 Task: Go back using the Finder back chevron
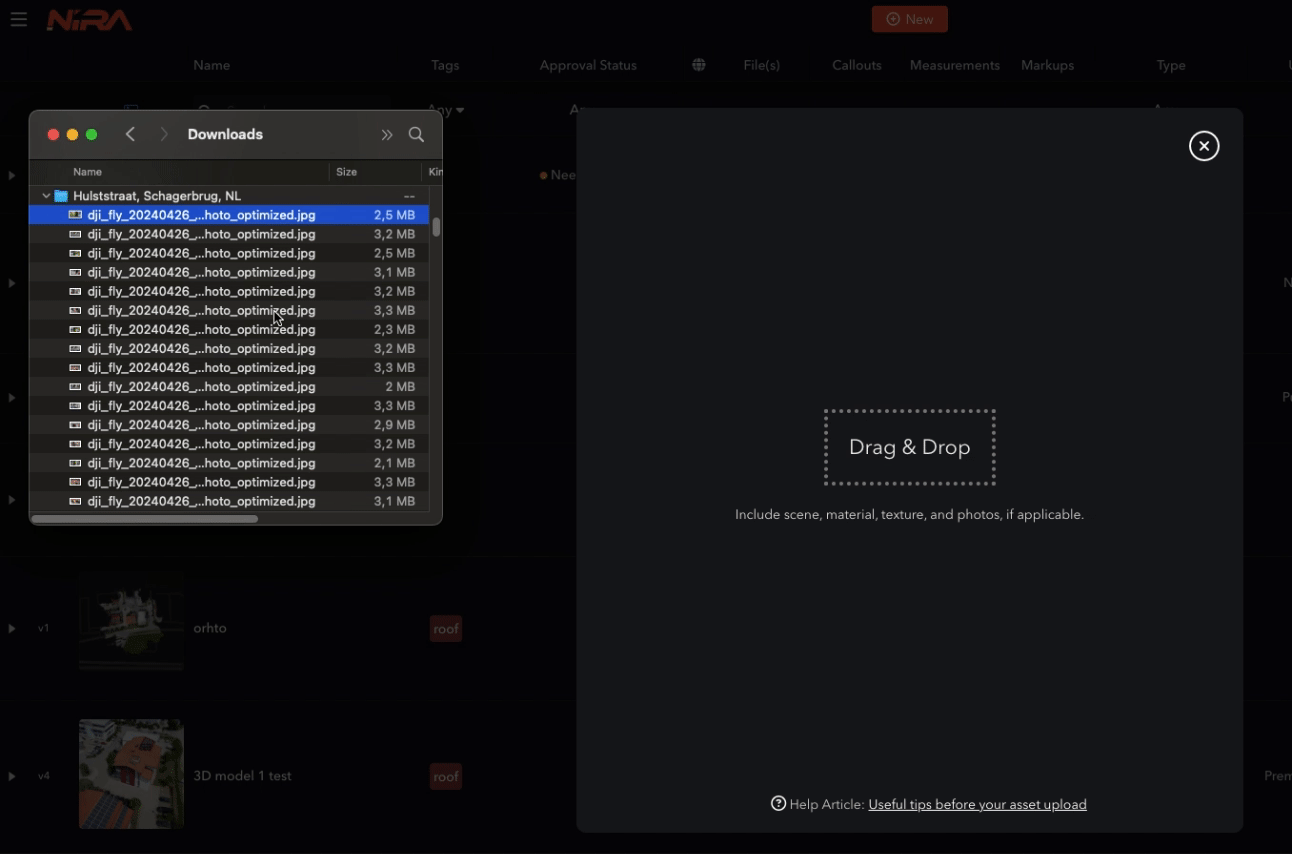[130, 134]
